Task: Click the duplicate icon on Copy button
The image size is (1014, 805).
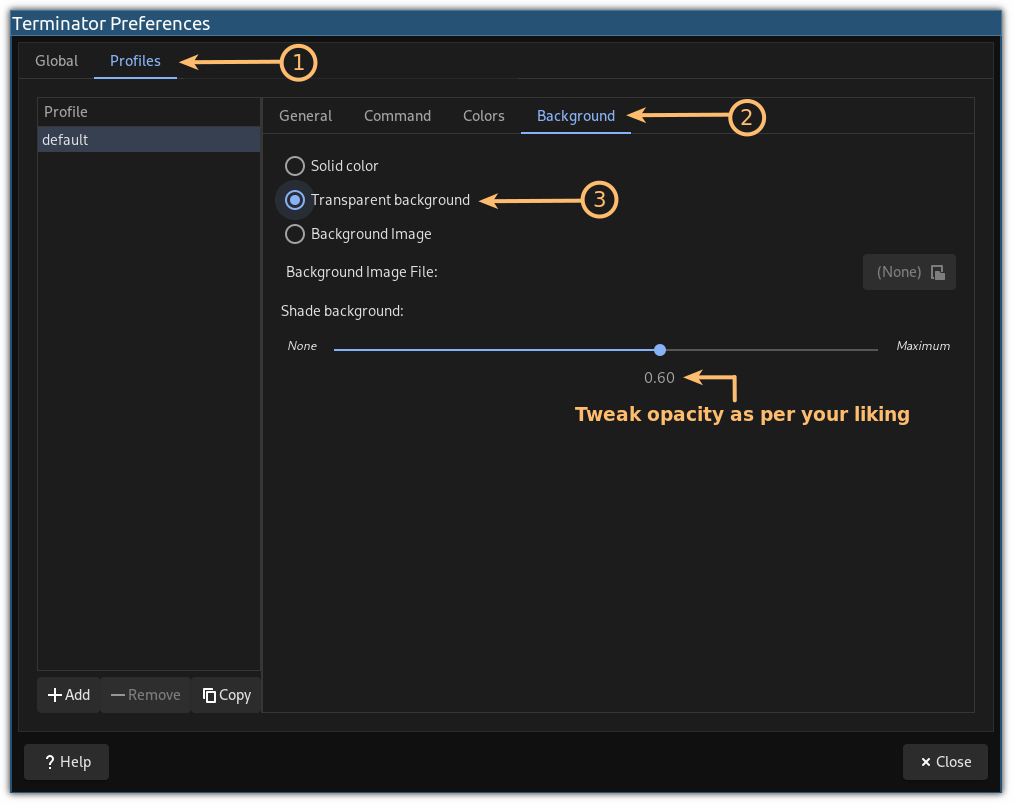Action: [x=208, y=695]
